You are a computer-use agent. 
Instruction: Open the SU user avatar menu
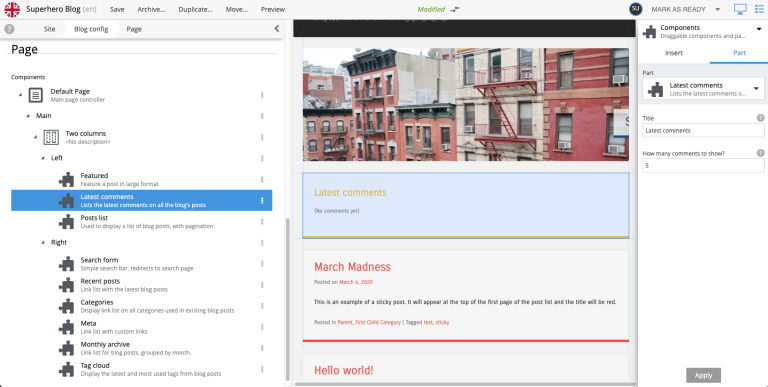(635, 9)
